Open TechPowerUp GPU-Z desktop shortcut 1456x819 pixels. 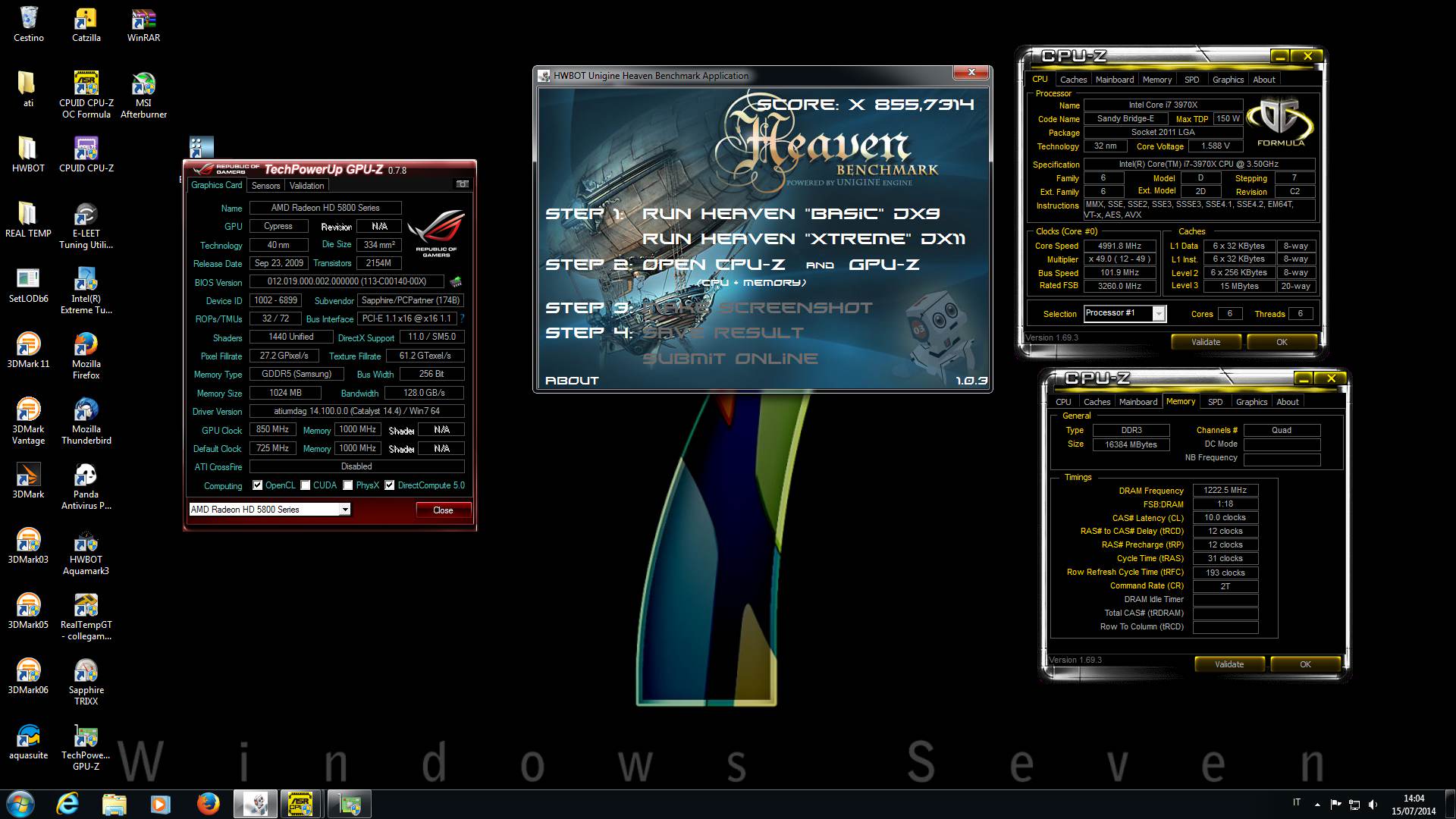[86, 747]
